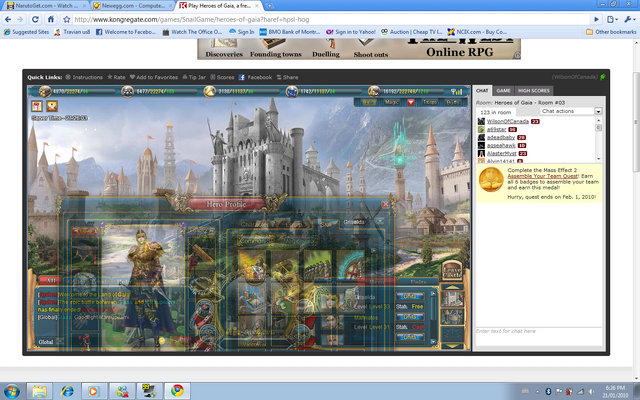The image size is (640, 400).
Task: Add the game to Favorites
Action: (154, 77)
